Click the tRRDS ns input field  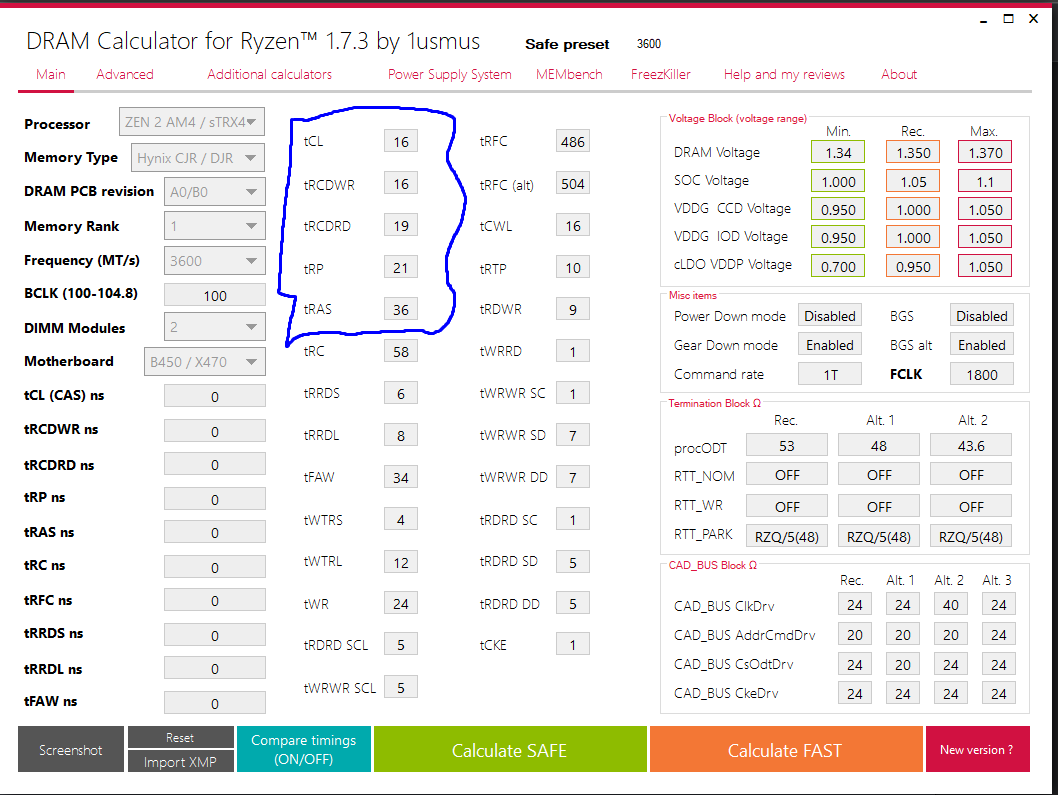pos(215,636)
